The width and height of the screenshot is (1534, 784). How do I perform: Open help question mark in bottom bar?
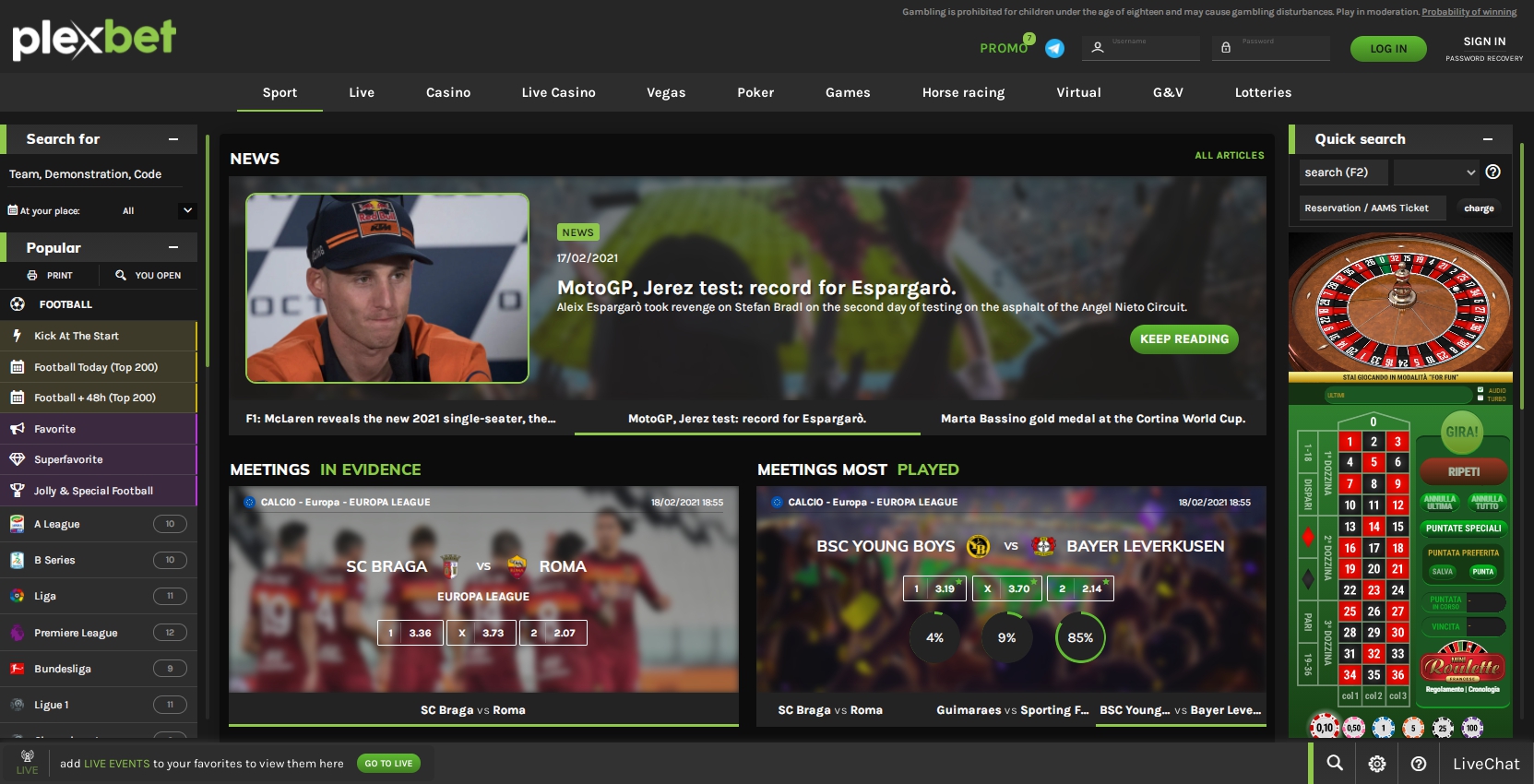click(x=1419, y=764)
